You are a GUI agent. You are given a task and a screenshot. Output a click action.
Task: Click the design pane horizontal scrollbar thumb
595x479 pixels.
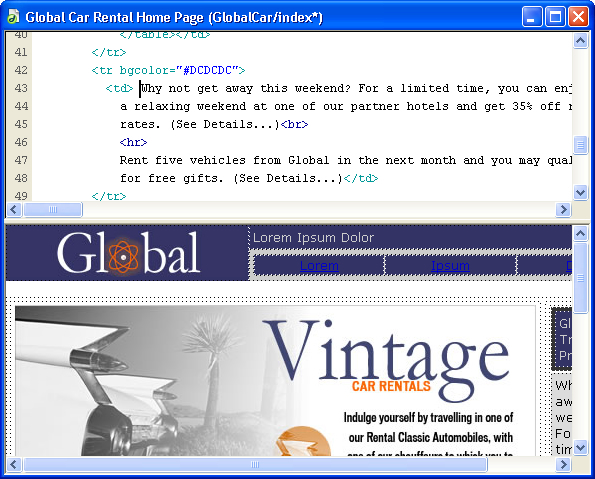[x=255, y=465]
